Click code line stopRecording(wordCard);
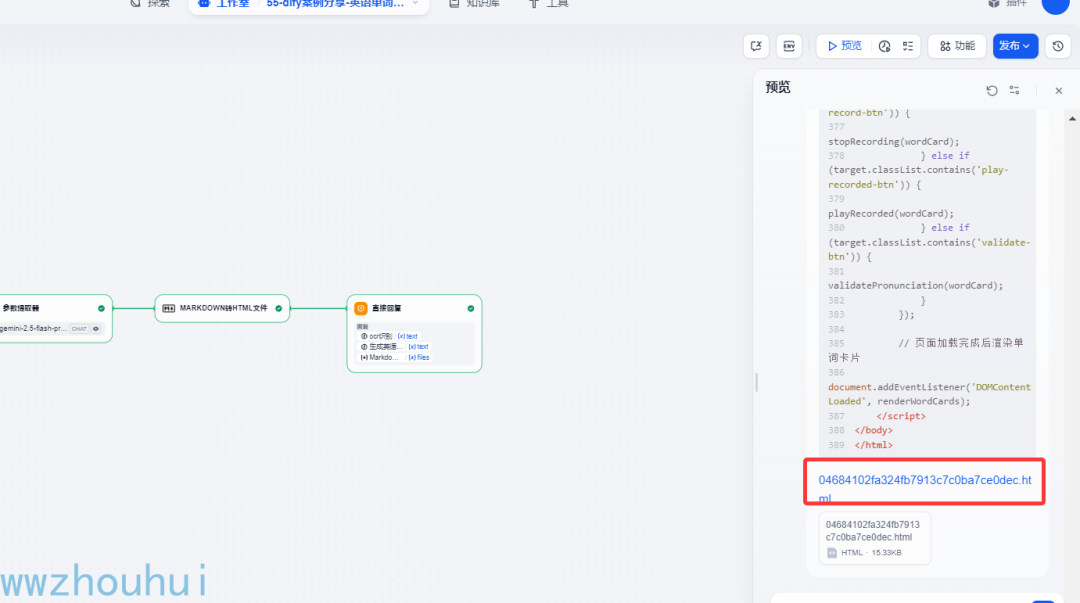Image resolution: width=1080 pixels, height=603 pixels. pos(893,141)
